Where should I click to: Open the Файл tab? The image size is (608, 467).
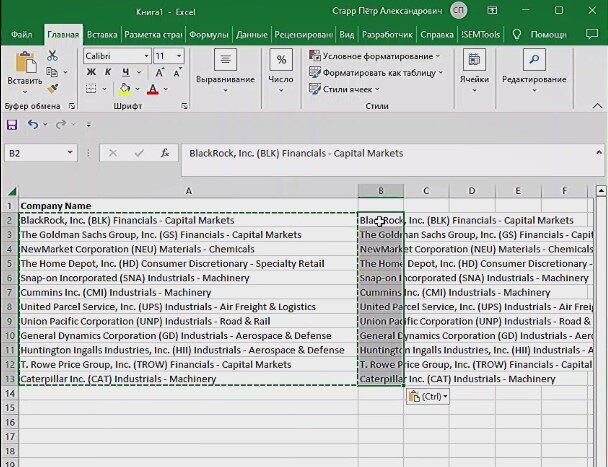(22, 35)
